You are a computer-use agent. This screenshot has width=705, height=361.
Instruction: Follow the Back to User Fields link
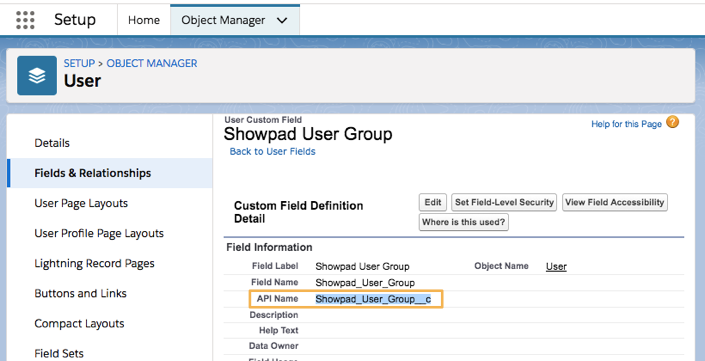[x=272, y=152]
